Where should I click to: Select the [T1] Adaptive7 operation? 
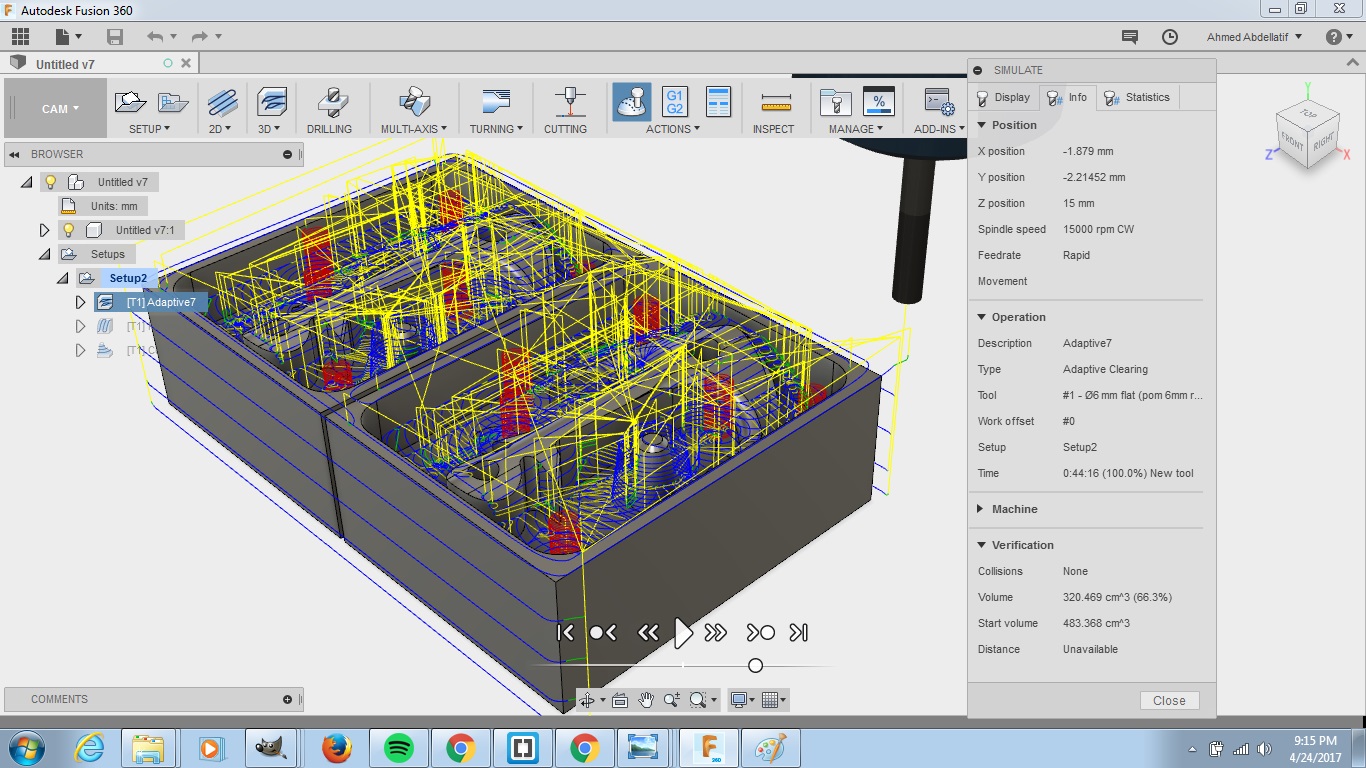click(x=160, y=302)
